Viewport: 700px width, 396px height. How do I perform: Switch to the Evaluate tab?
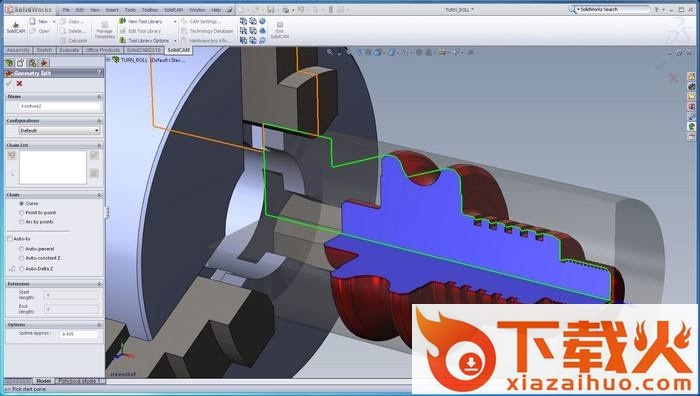click(69, 50)
